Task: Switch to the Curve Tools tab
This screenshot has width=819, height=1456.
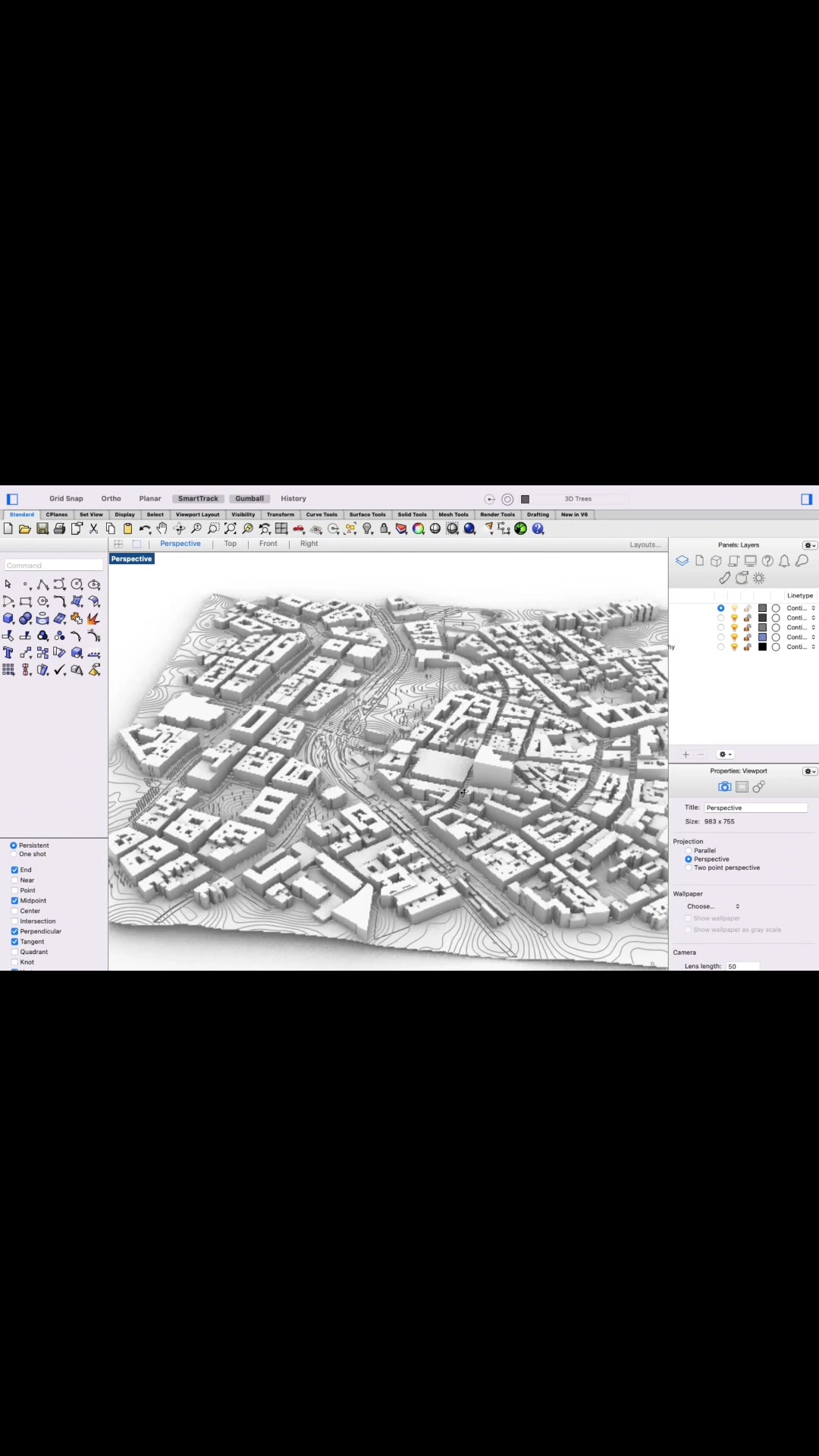Action: 322,514
